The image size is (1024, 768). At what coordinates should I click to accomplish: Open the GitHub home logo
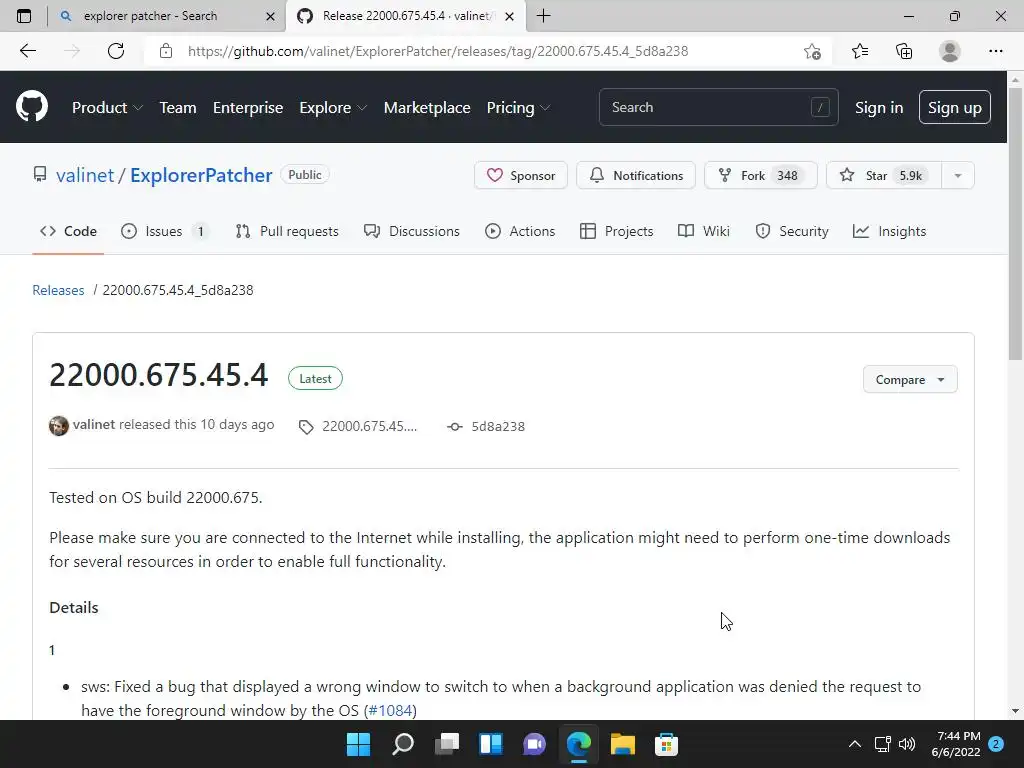(31, 107)
